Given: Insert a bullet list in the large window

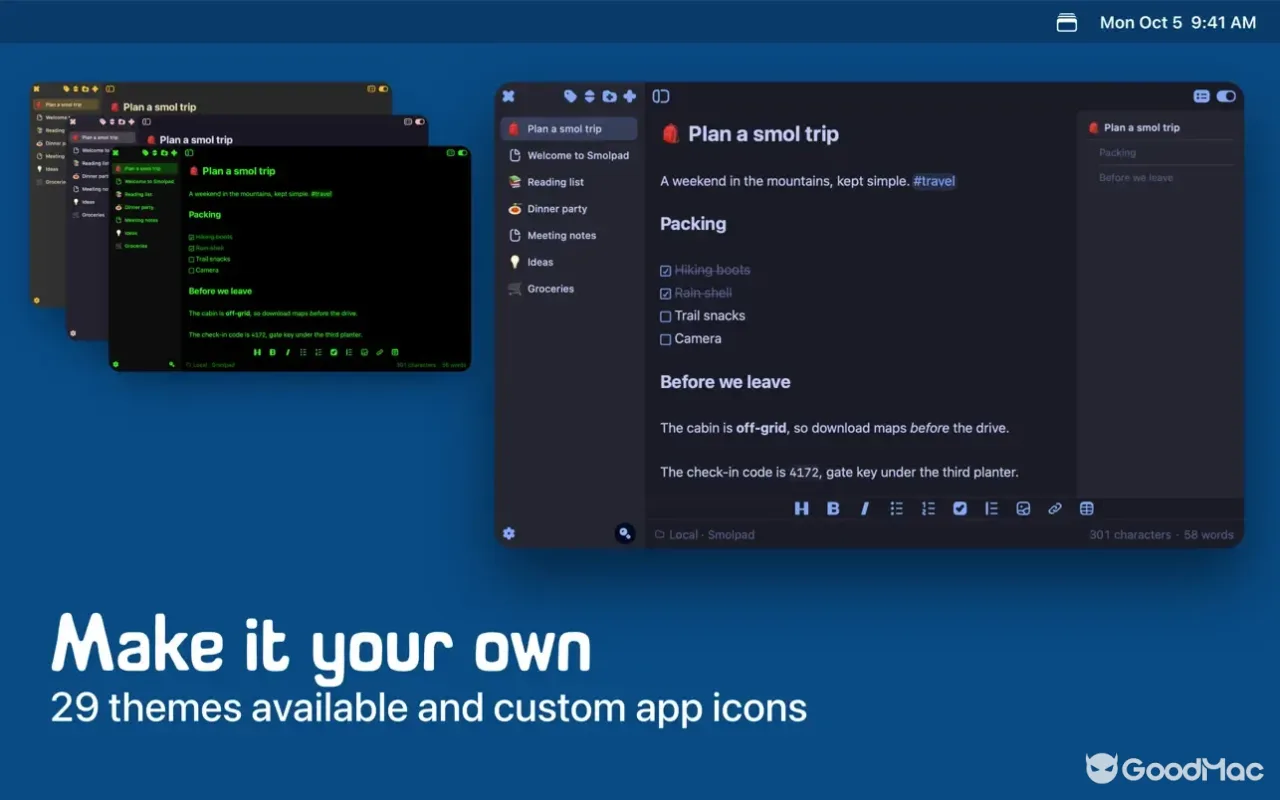Looking at the screenshot, I should [896, 508].
